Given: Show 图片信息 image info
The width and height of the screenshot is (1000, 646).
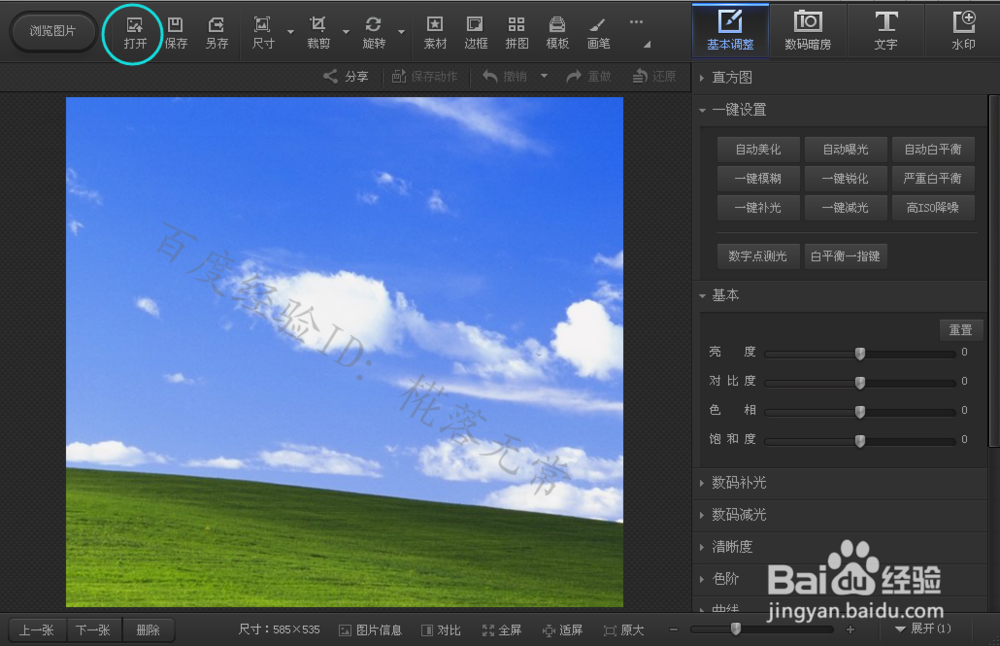Looking at the screenshot, I should (x=370, y=630).
